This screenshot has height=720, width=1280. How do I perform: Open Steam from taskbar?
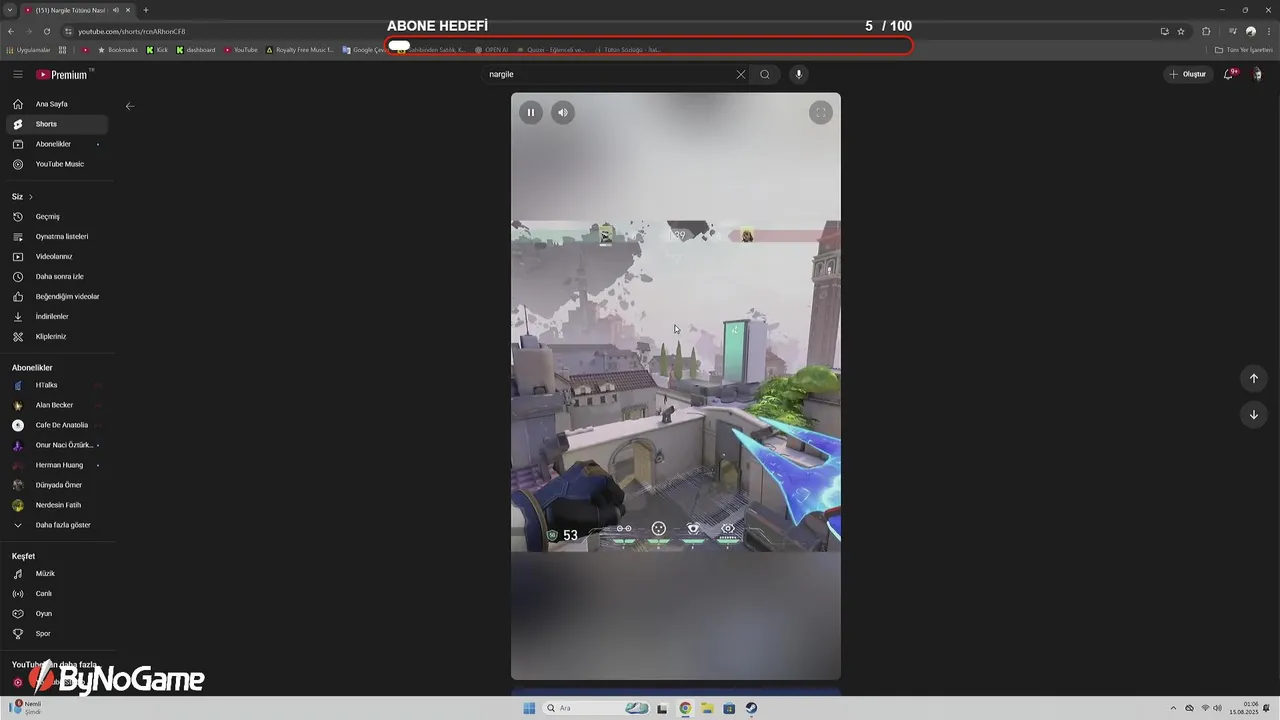pyautogui.click(x=751, y=708)
